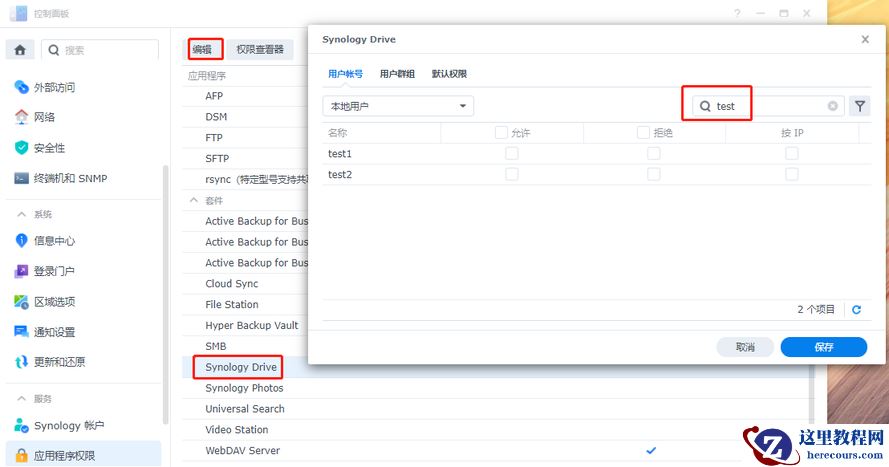Screen dimensions: 889x467
Task: Click the filter funnel icon in dialog
Action: click(x=860, y=106)
